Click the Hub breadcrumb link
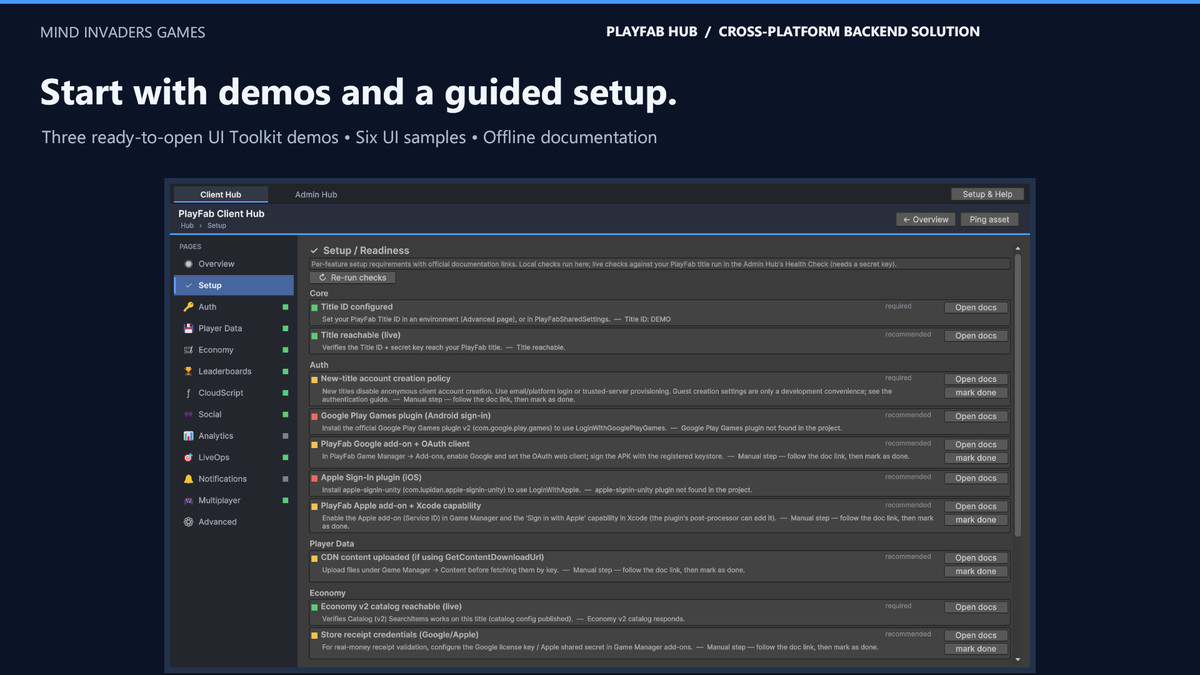 pyautogui.click(x=187, y=226)
